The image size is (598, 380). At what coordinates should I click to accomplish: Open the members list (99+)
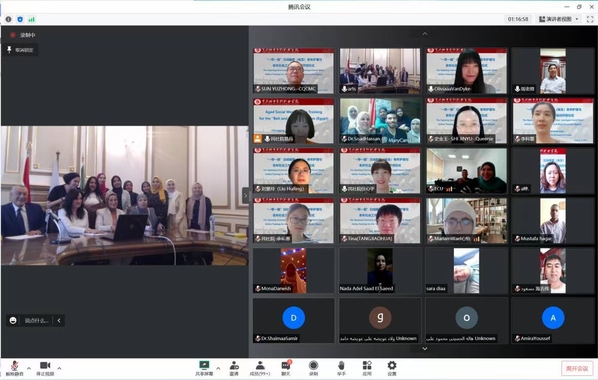[x=260, y=368]
